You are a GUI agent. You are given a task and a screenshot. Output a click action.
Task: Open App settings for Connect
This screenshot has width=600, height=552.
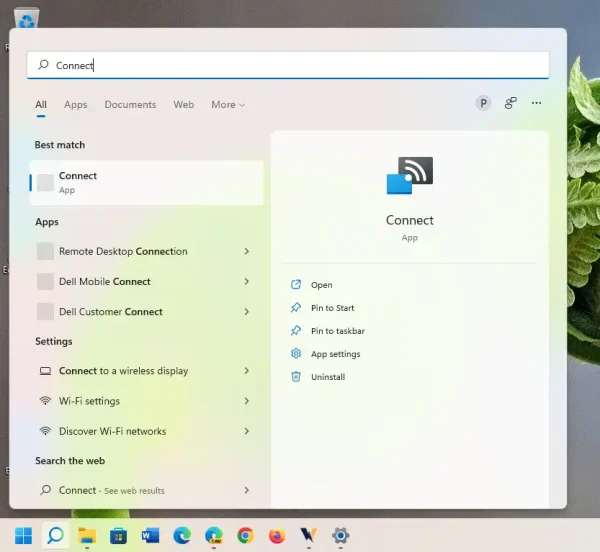(336, 354)
